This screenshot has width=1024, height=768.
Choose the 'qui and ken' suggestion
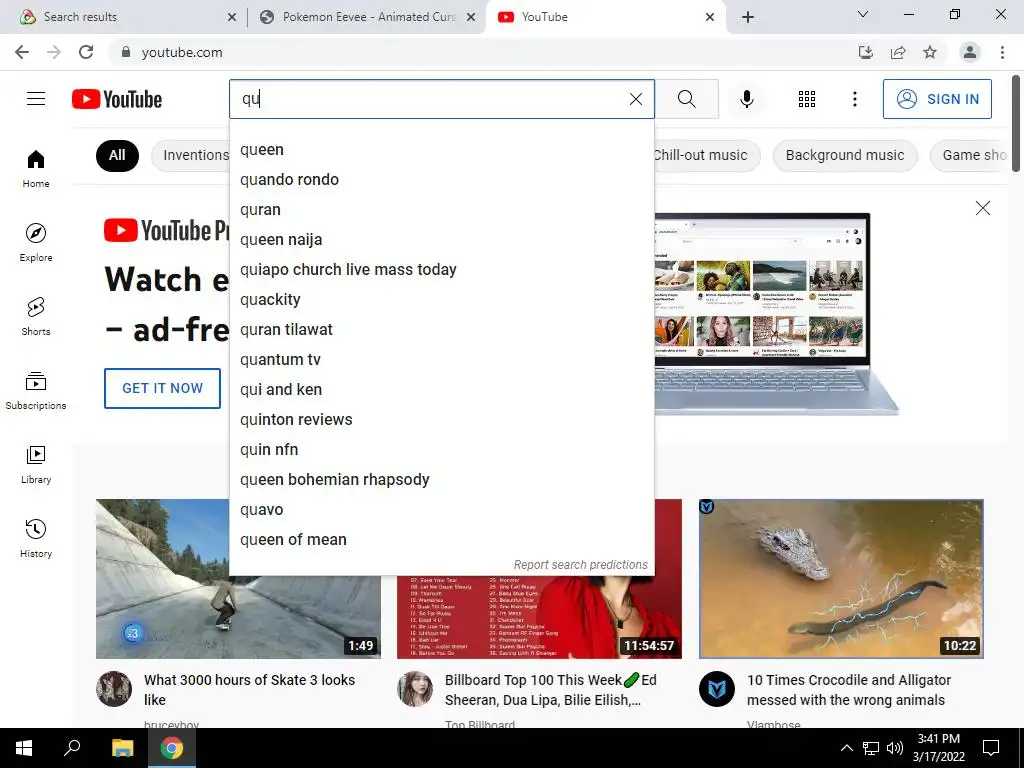441,390
